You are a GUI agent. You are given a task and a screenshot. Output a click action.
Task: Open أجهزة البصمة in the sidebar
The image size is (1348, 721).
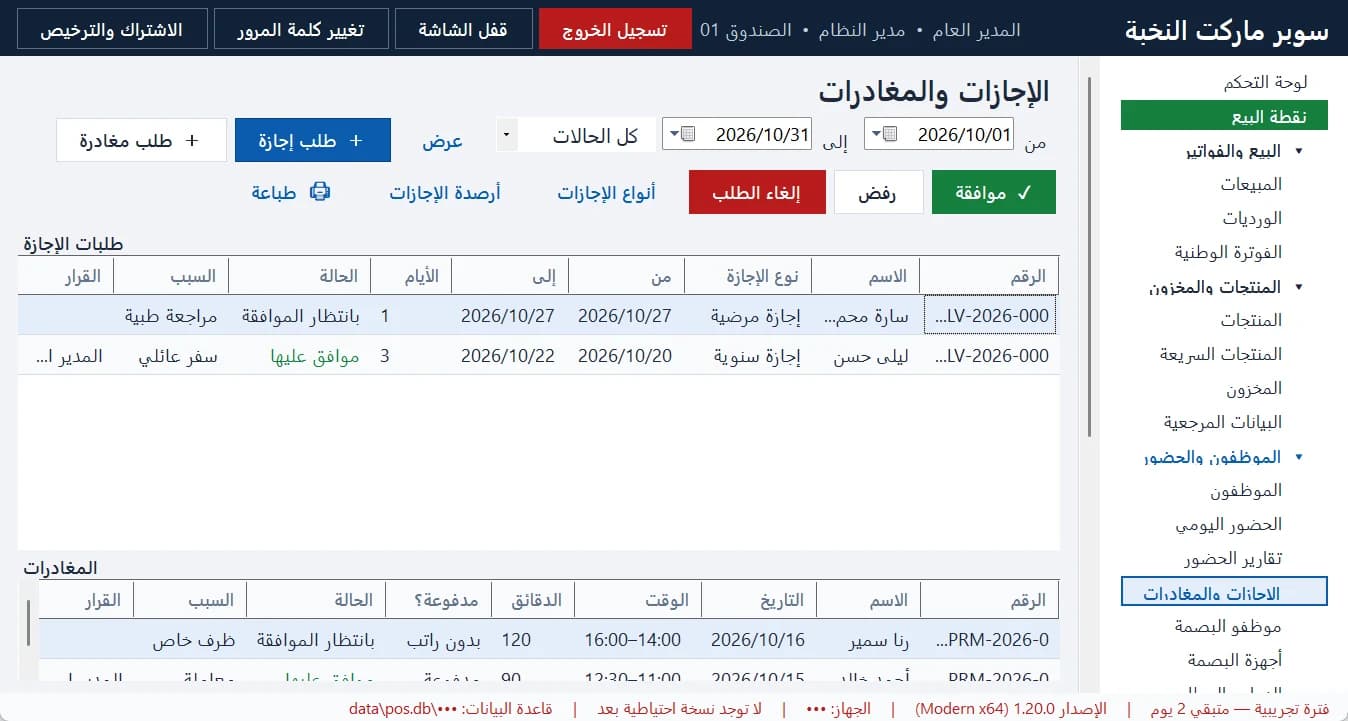coord(1235,660)
